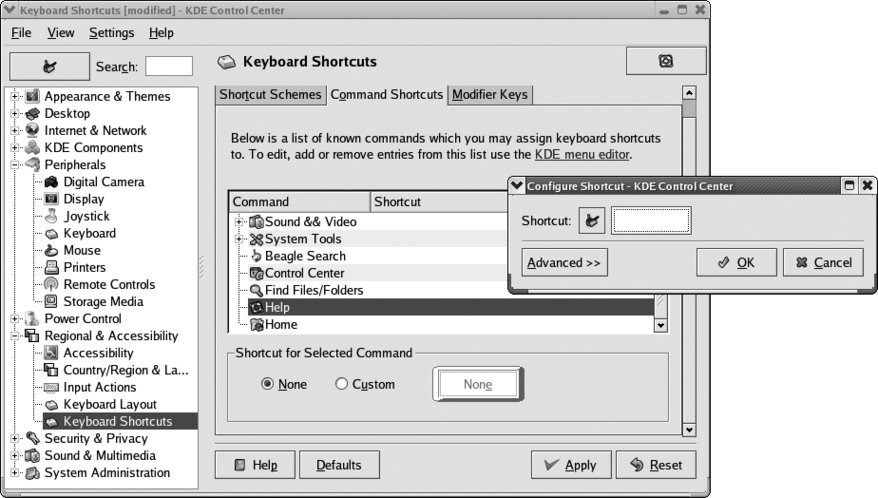
Task: Select the None radio button
Action: (x=268, y=384)
